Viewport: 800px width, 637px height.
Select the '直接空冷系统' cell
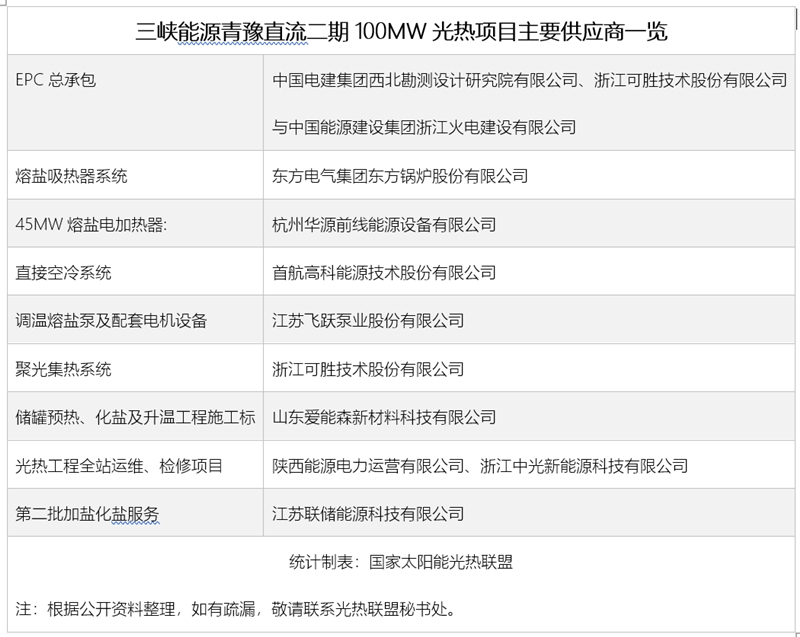pos(135,271)
